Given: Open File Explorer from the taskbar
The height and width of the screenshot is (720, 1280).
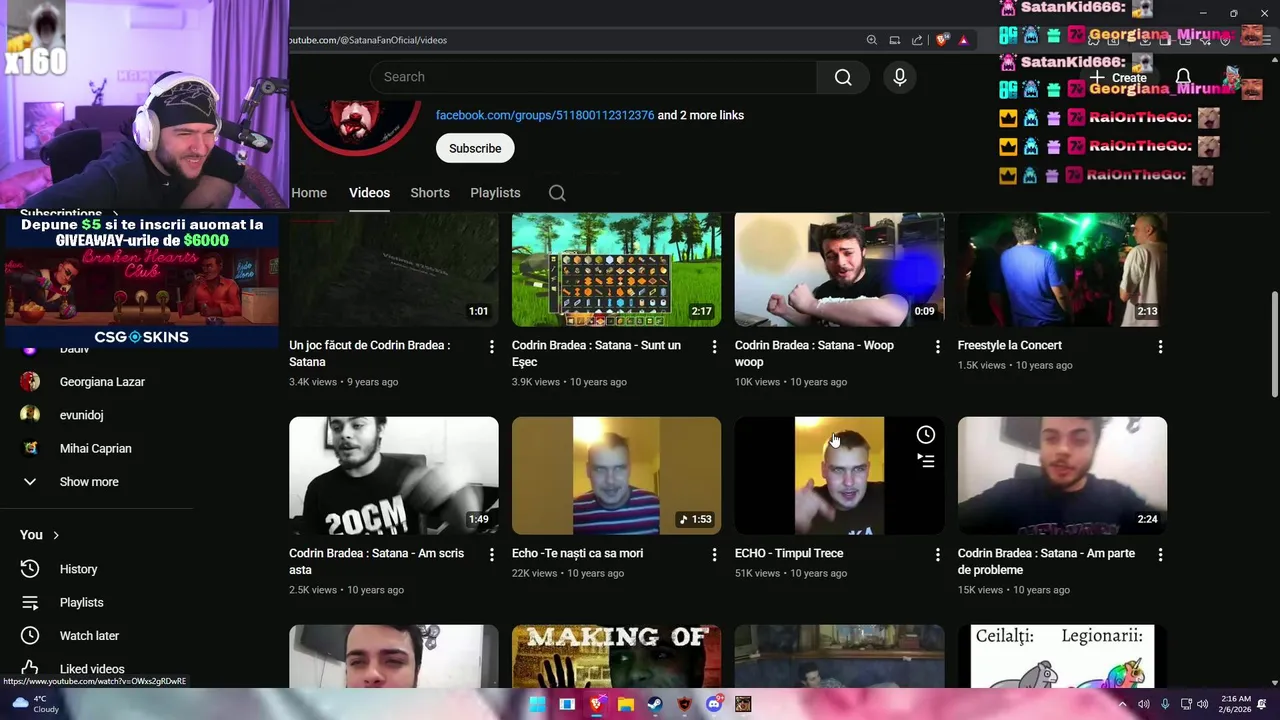Looking at the screenshot, I should click(626, 704).
